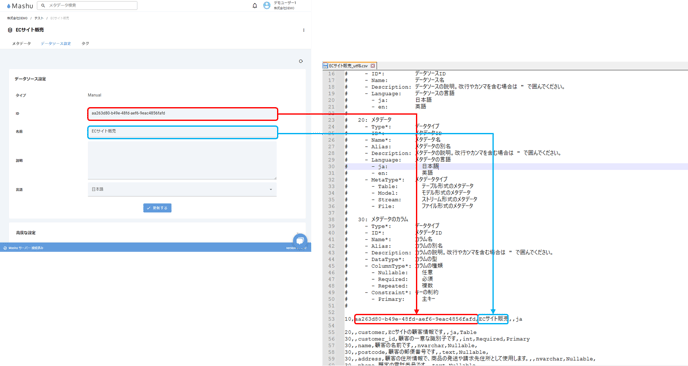The height and width of the screenshot is (366, 688).
Task: Click the Mashu server status icon in footer
Action: [x=5, y=248]
